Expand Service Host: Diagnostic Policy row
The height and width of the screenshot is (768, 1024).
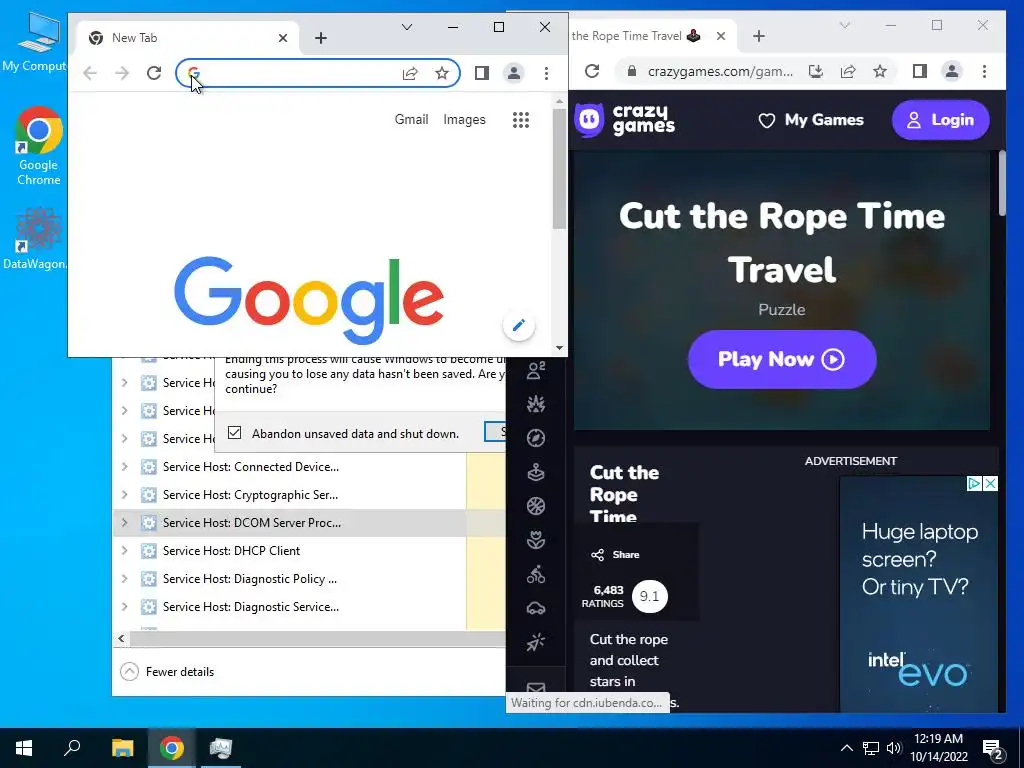(x=124, y=579)
